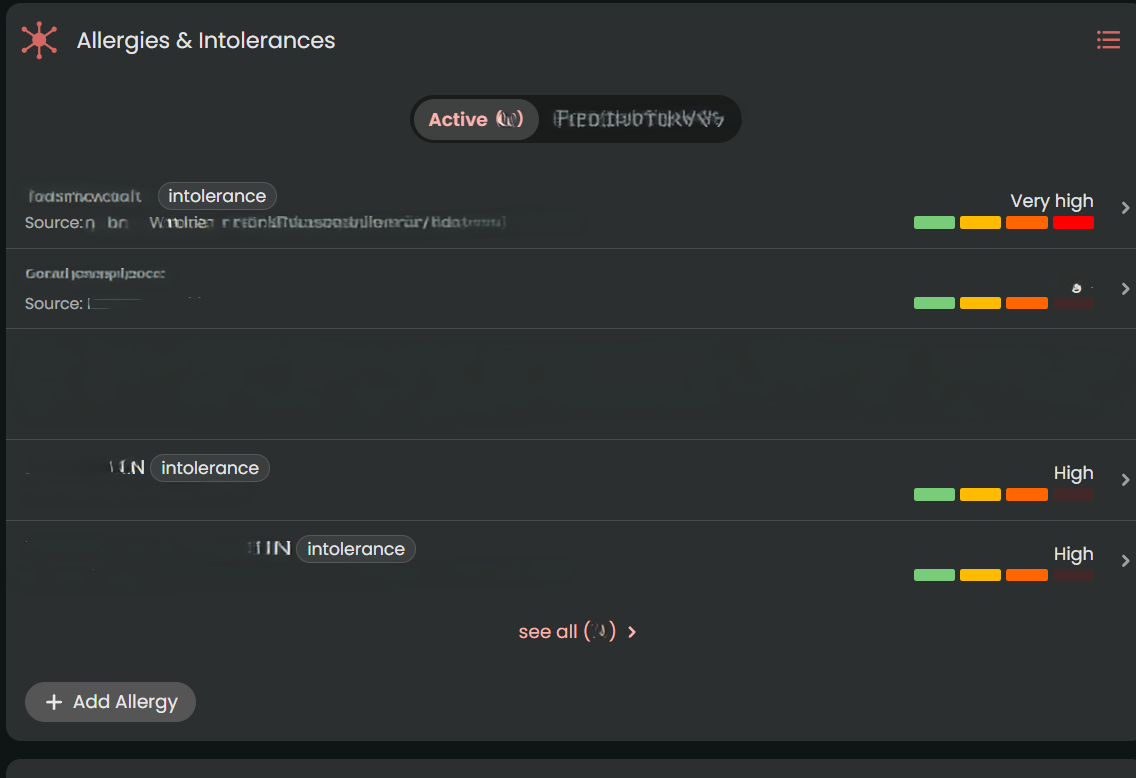Open chevron of the last High intolerance row
This screenshot has width=1136, height=778.
coord(1124,561)
